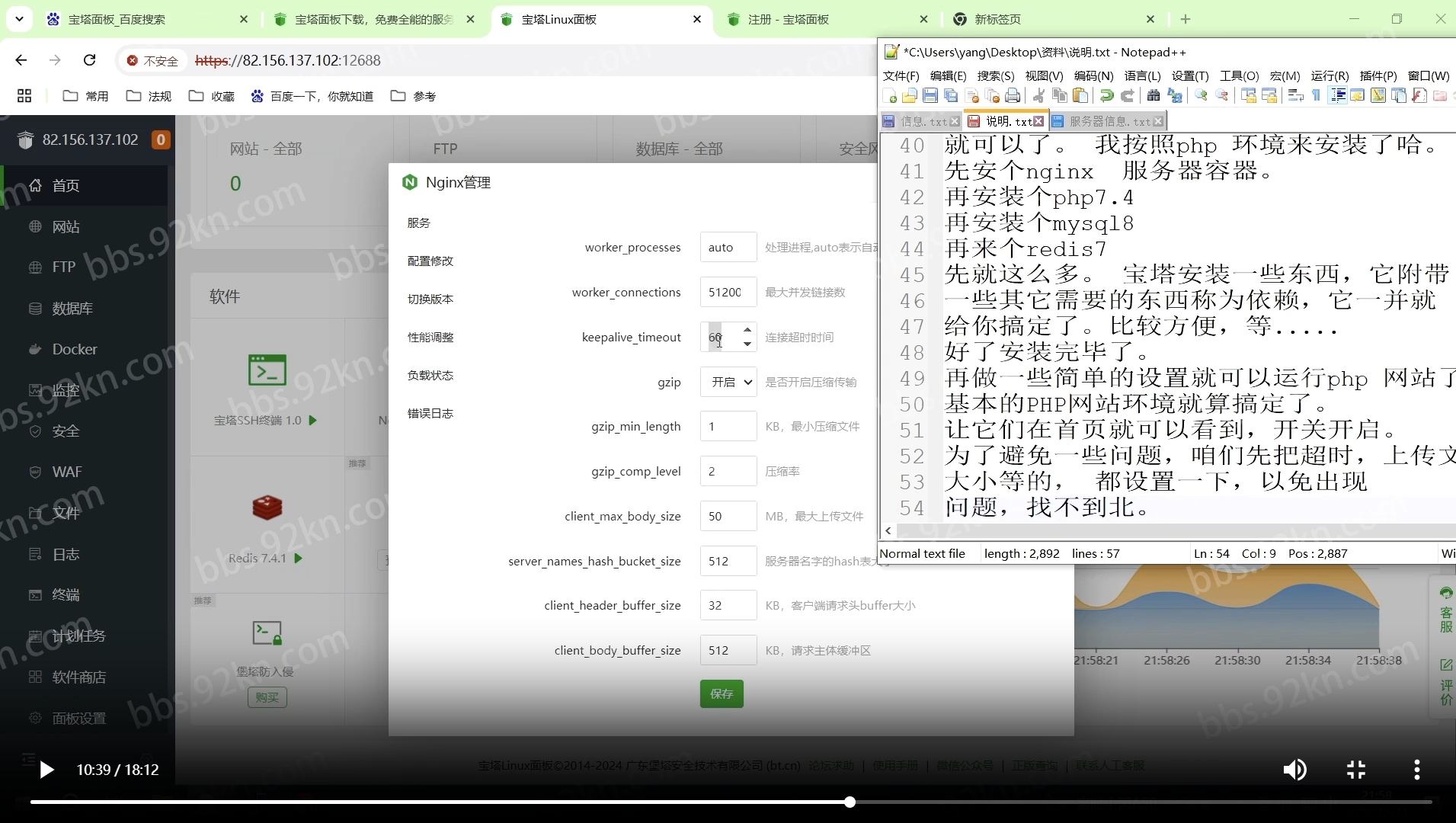The image size is (1456, 823).
Task: Reload the page with the refresh icon
Action: [89, 60]
